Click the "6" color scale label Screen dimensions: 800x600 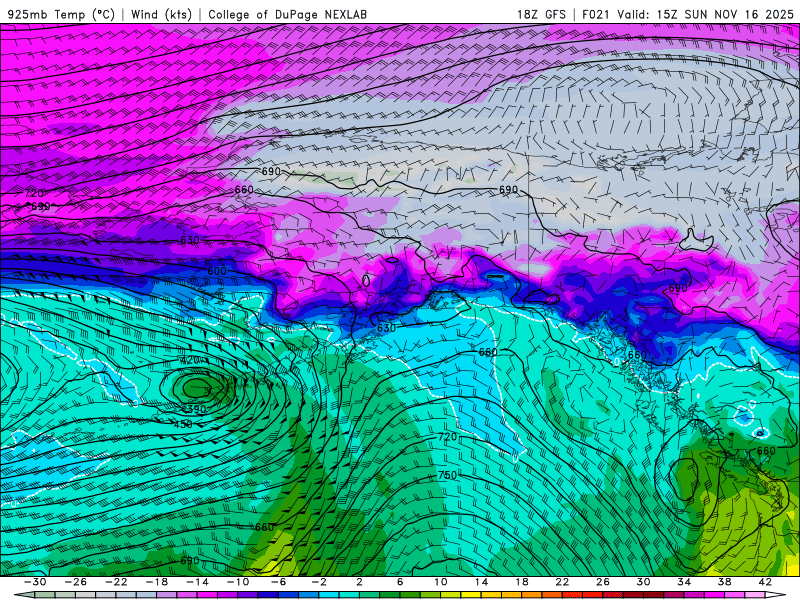tap(400, 582)
